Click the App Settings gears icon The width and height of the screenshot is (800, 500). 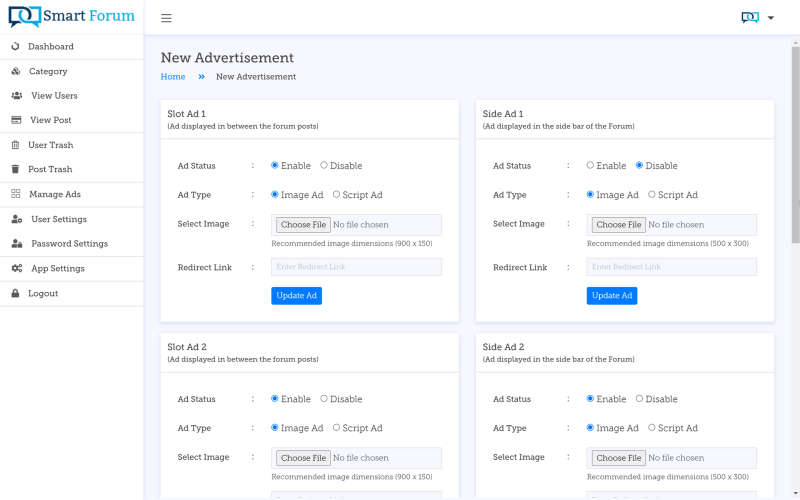pyautogui.click(x=17, y=268)
